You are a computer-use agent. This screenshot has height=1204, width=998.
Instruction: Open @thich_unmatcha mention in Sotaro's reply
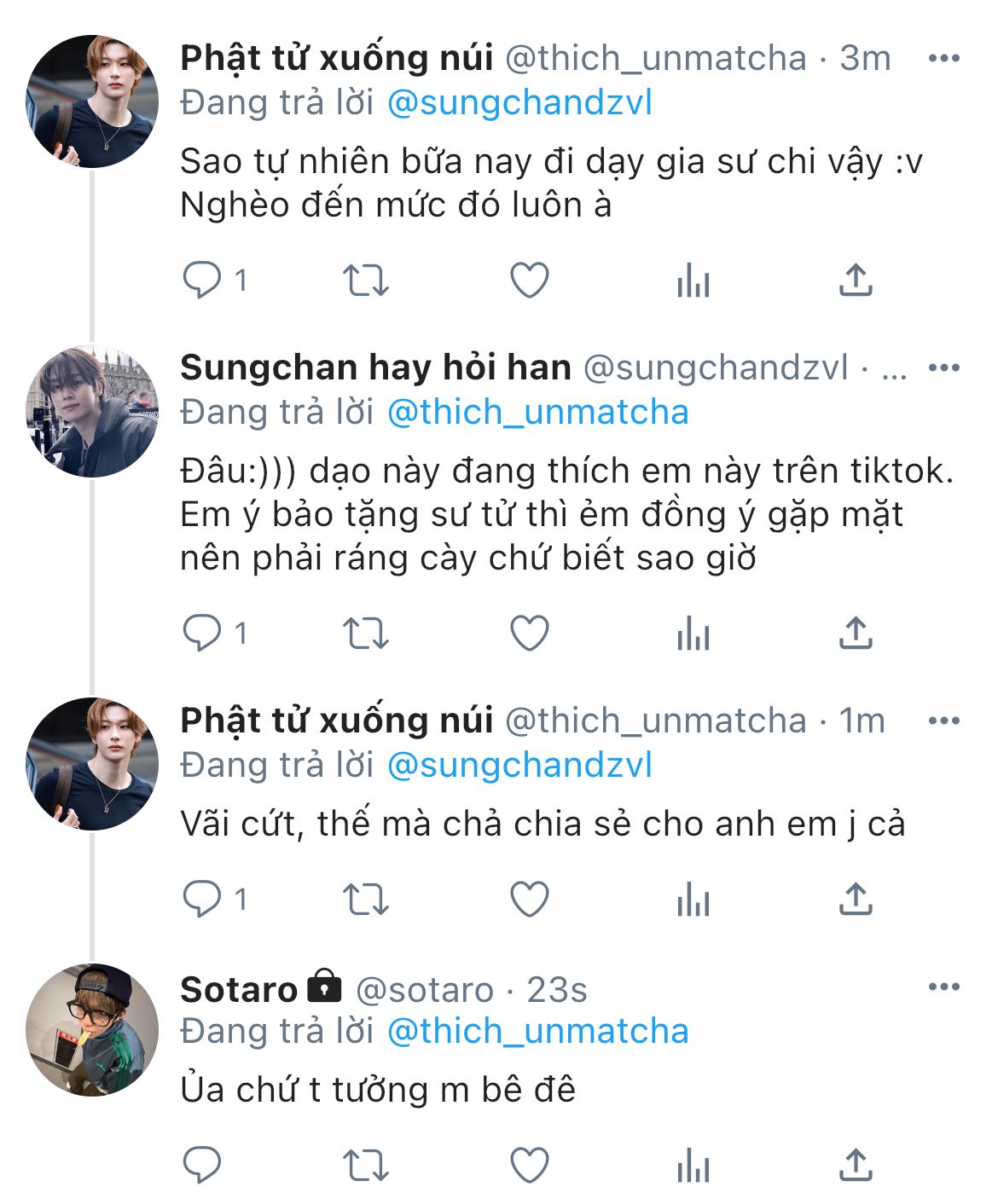537,1032
